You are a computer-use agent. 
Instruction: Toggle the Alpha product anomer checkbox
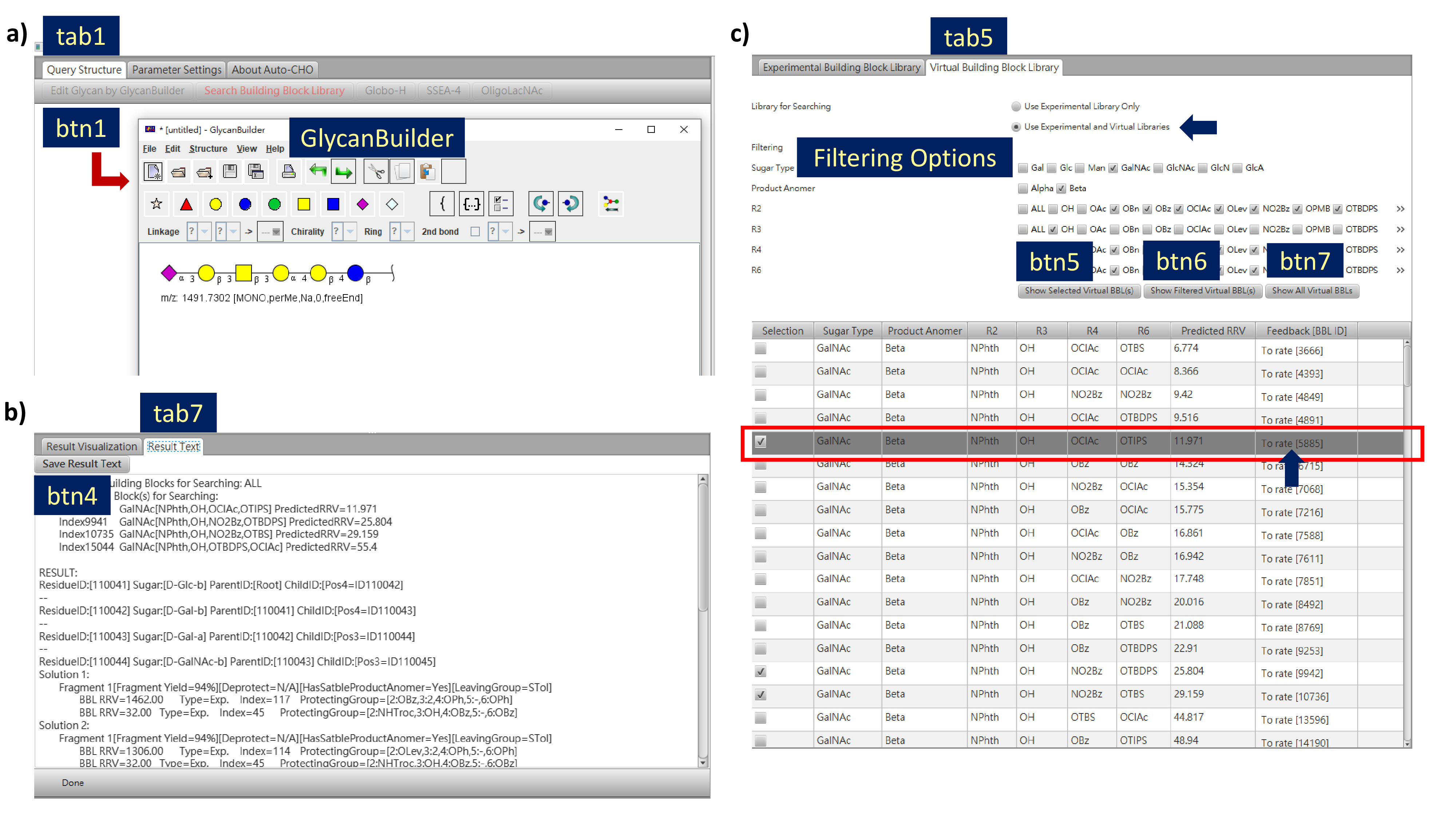click(1022, 188)
